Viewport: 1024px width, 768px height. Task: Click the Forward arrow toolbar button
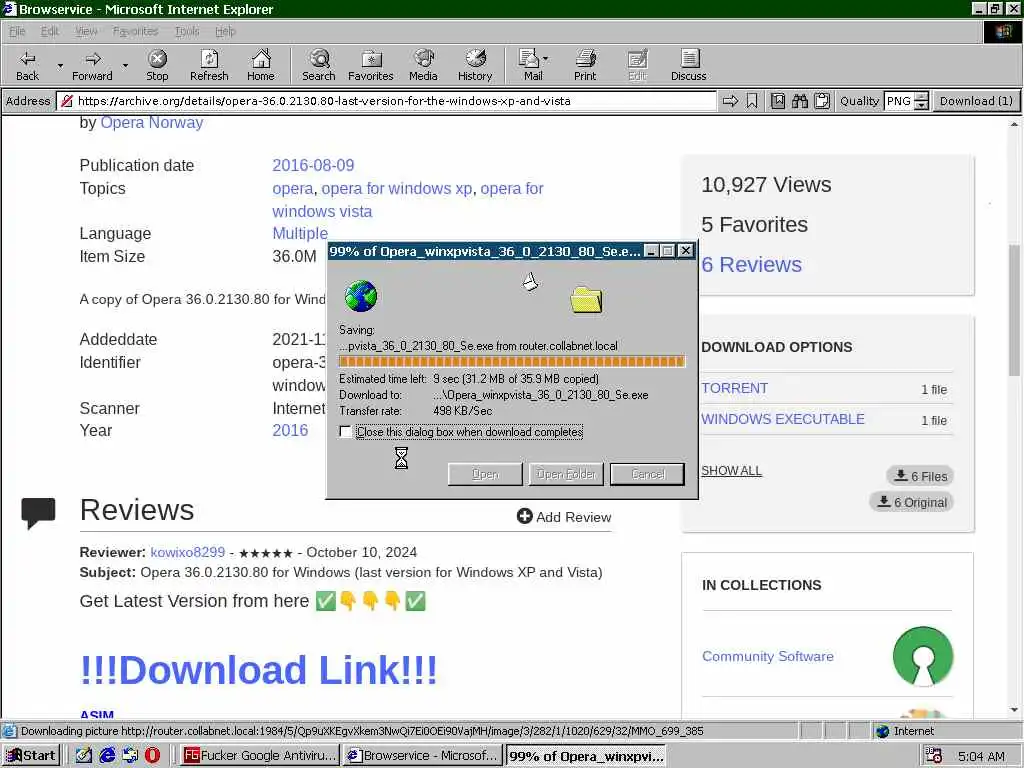[x=92, y=65]
